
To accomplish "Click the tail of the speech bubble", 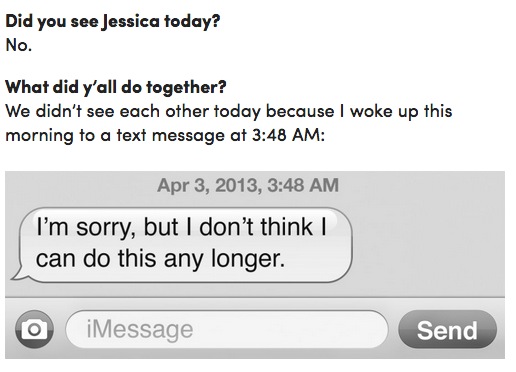I will [17, 274].
